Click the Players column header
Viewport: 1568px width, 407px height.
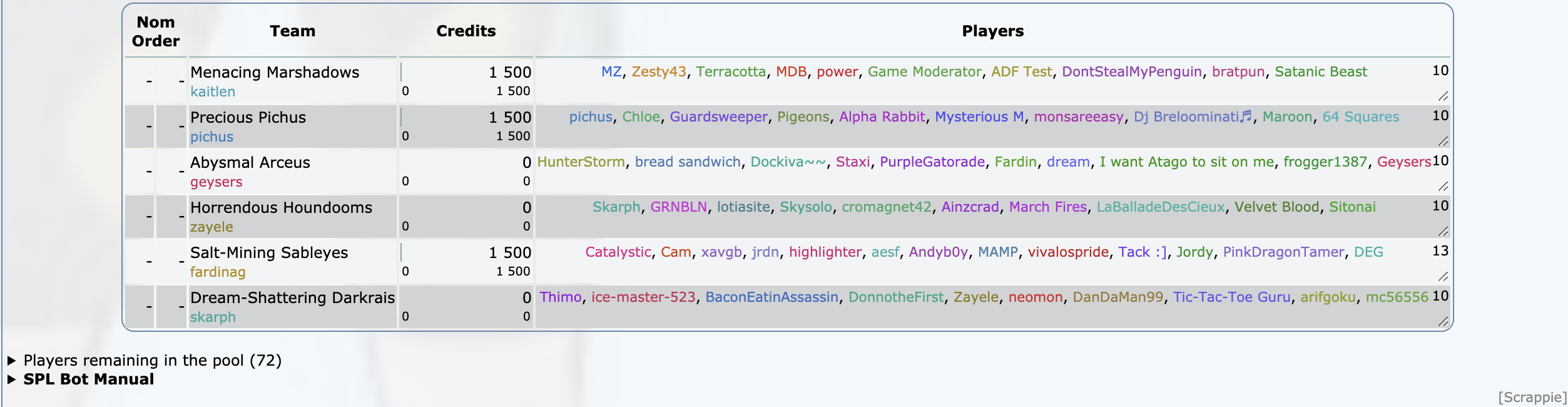click(x=992, y=31)
